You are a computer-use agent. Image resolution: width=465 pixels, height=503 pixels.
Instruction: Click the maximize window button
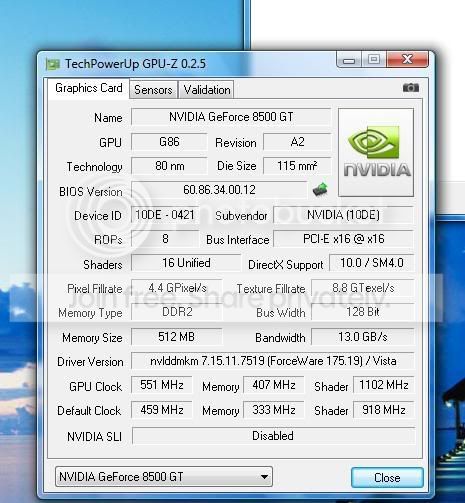click(374, 60)
